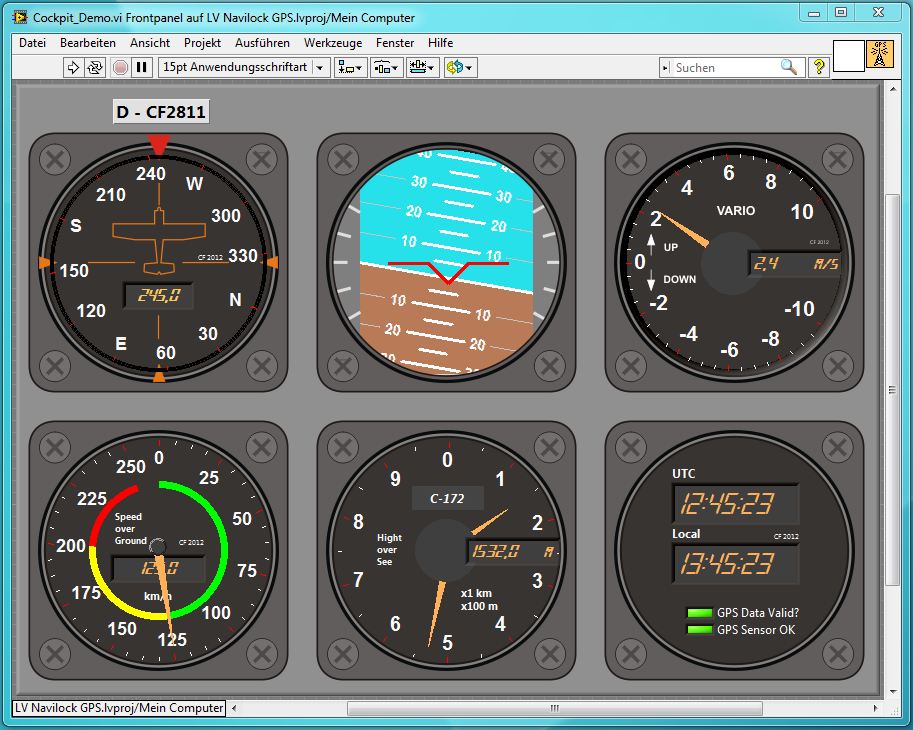Click the Pause button in toolbar
913x730 pixels.
click(142, 67)
